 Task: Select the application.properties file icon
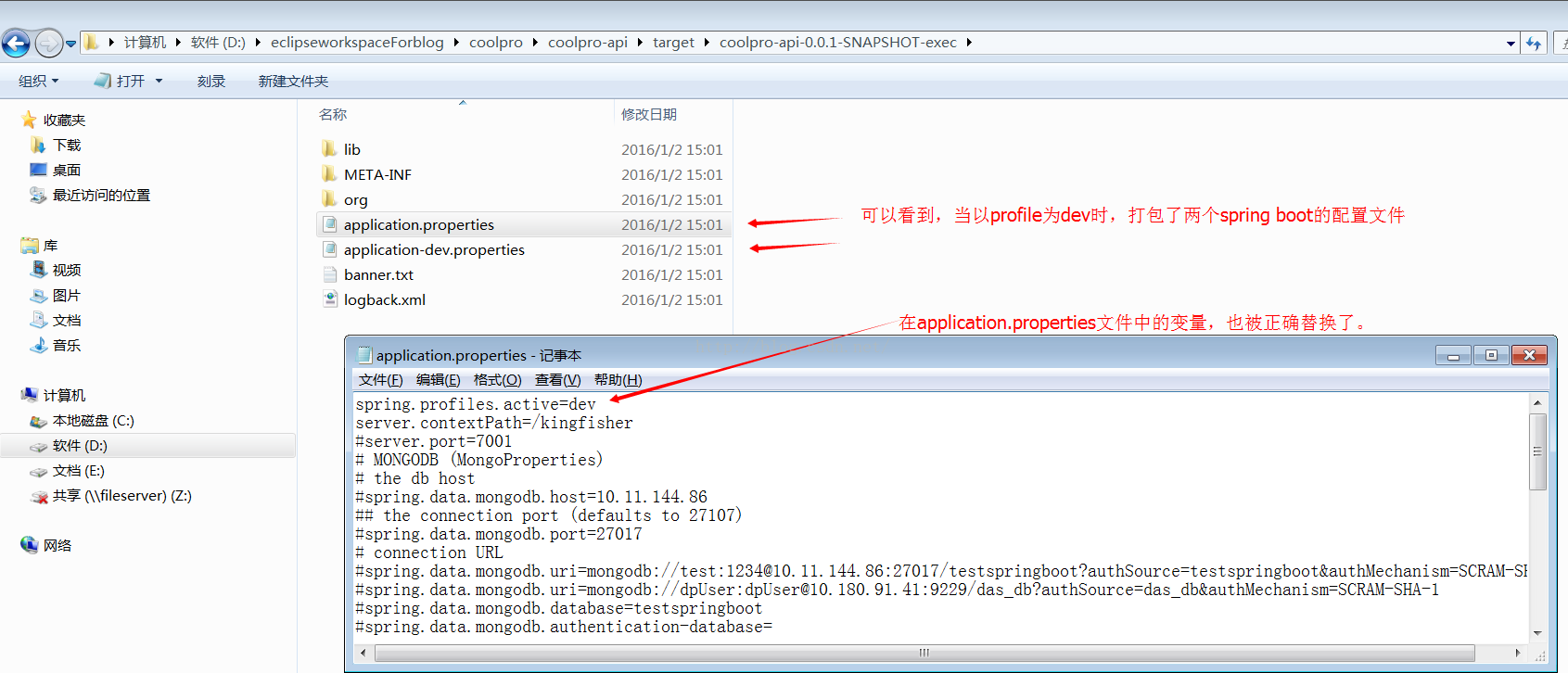[x=329, y=224]
